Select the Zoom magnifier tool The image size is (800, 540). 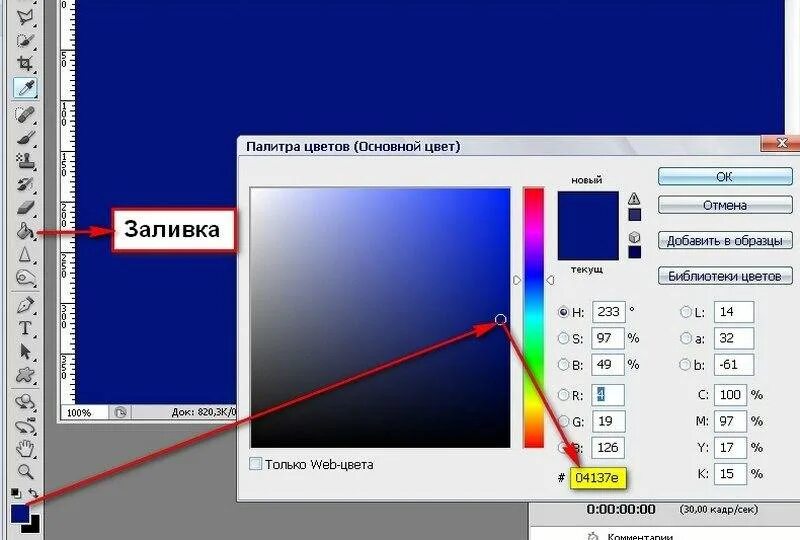[x=24, y=471]
